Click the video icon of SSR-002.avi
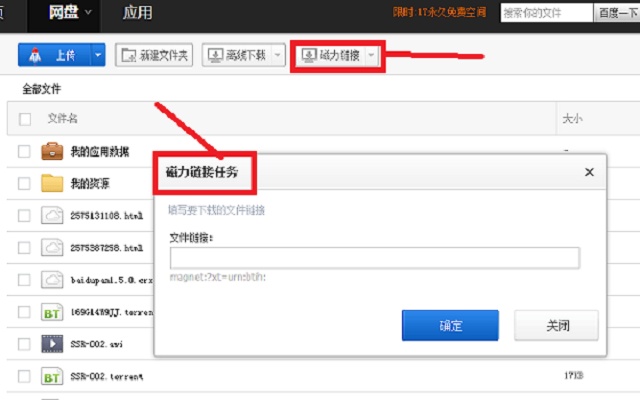 (x=52, y=344)
